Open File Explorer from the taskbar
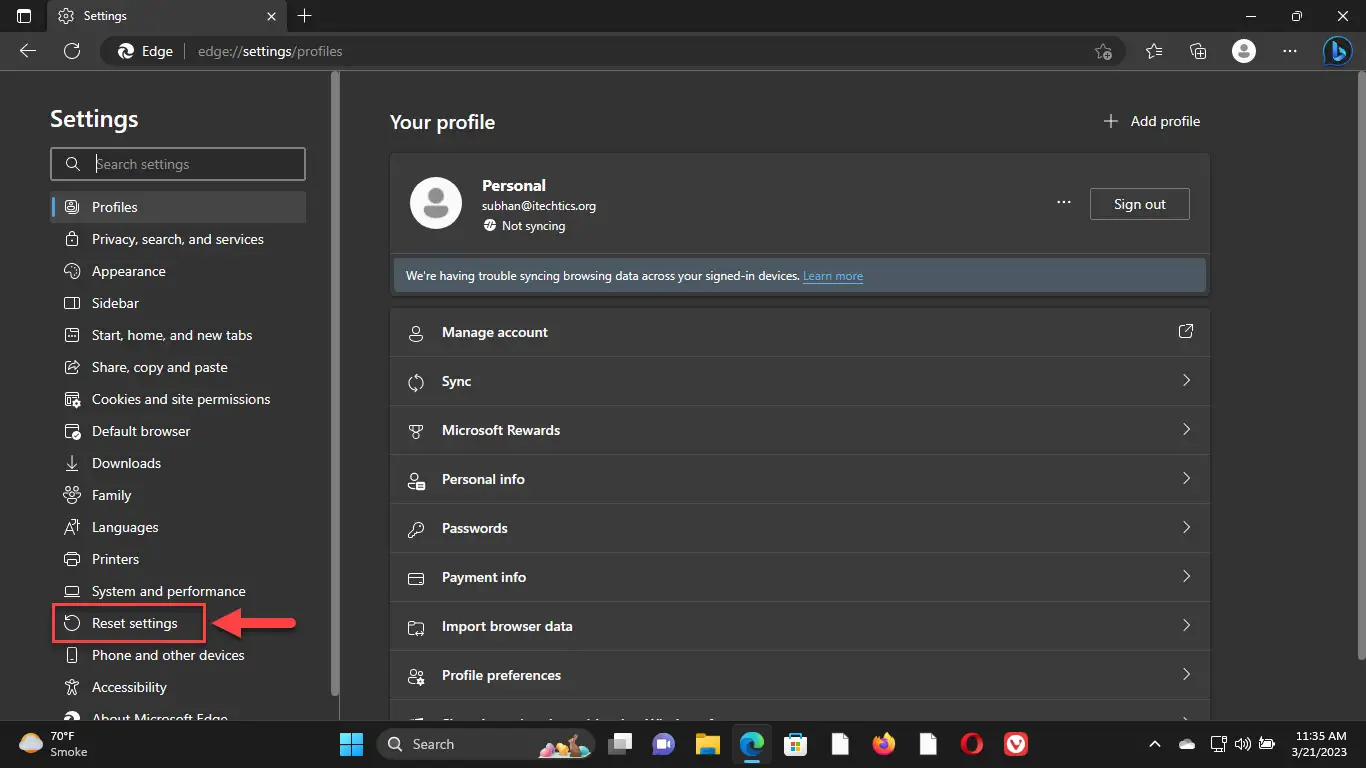This screenshot has width=1366, height=768. coord(708,744)
